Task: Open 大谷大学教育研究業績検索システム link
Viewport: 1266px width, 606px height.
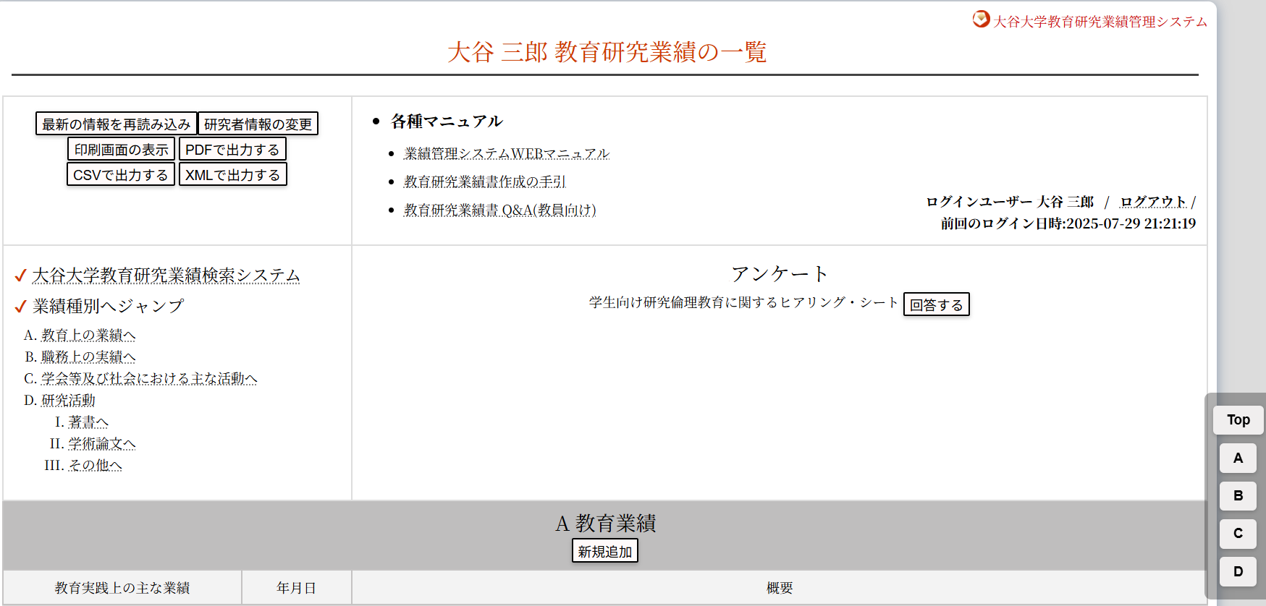Action: [166, 275]
